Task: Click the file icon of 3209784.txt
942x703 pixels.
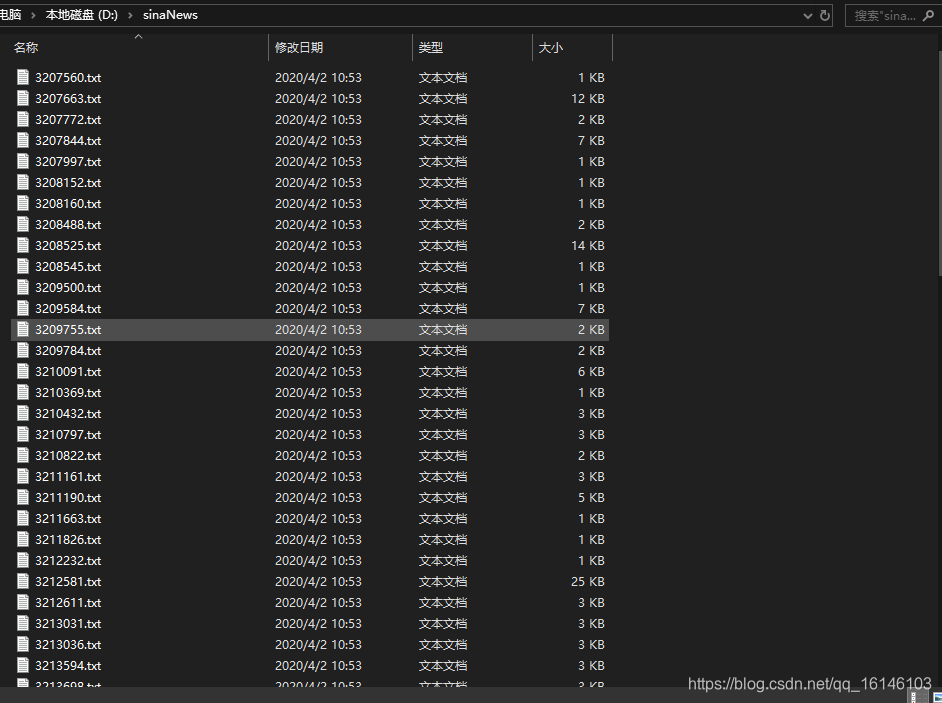Action: point(23,350)
